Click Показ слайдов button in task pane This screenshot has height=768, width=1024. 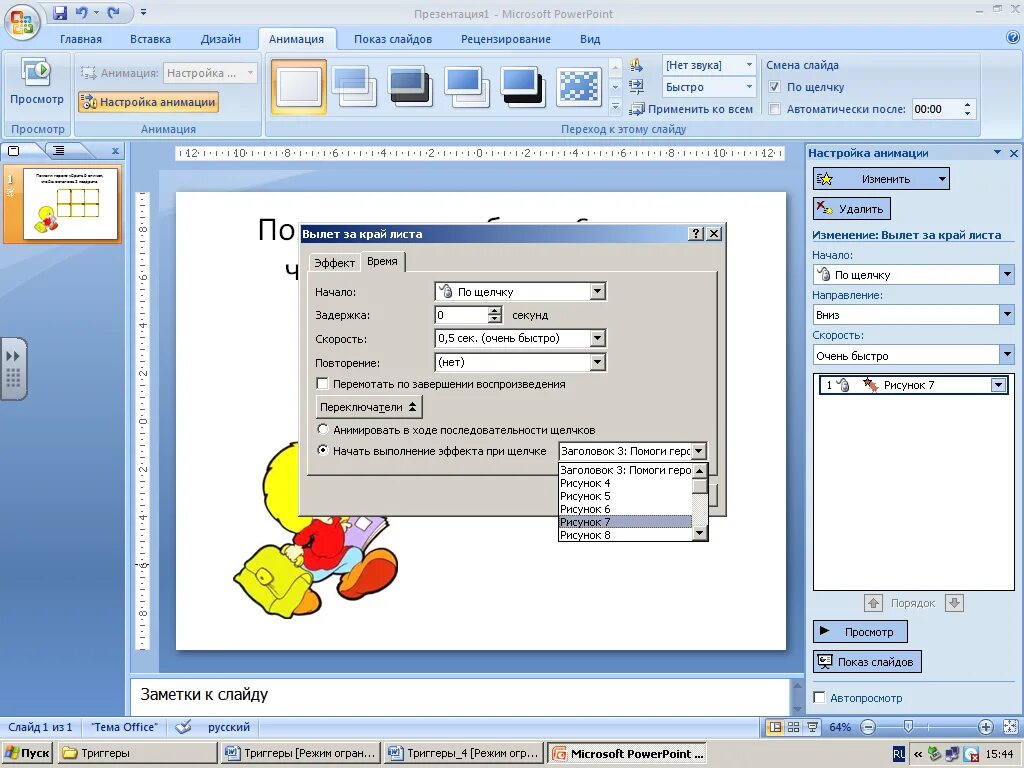pyautogui.click(x=867, y=662)
